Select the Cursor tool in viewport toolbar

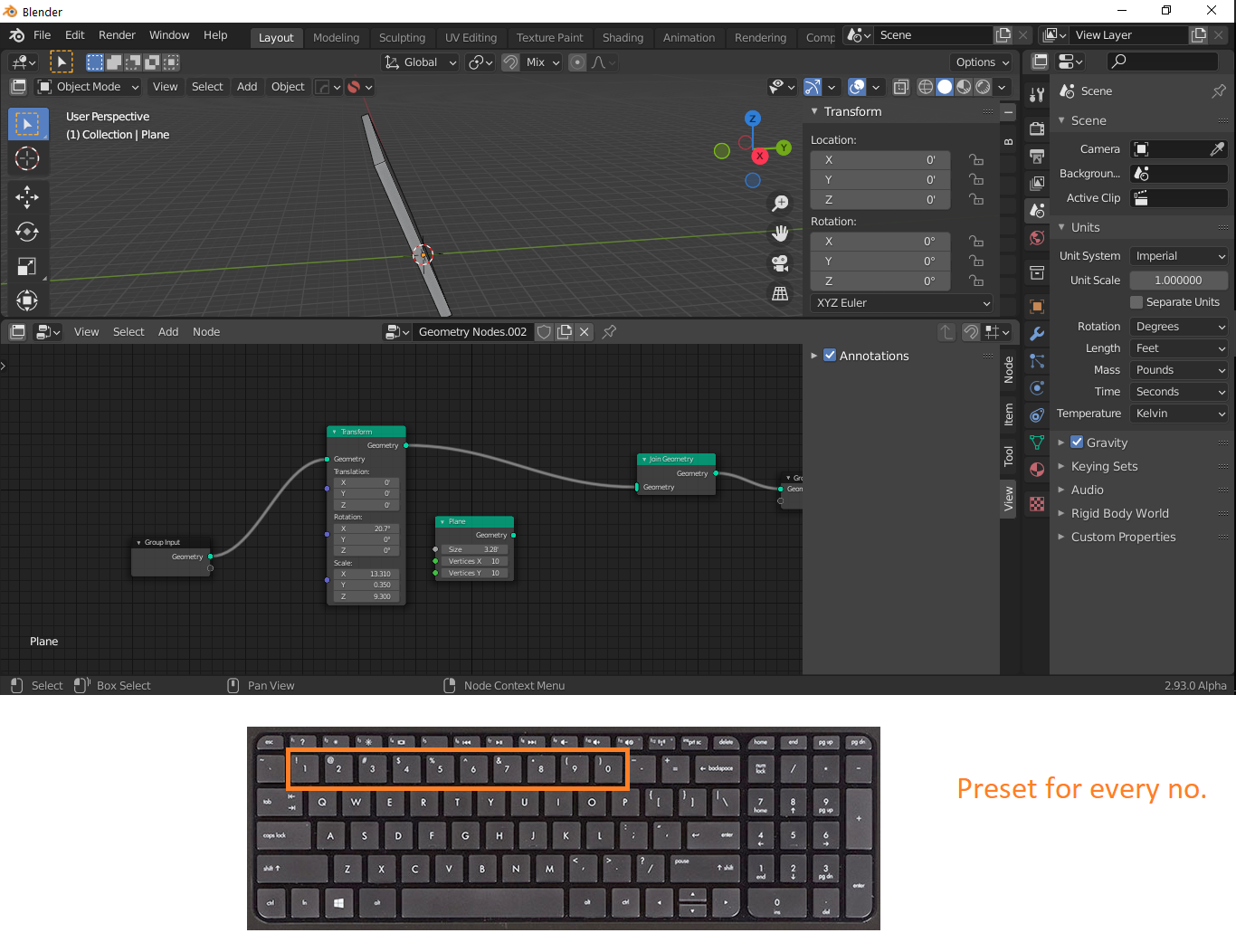pyautogui.click(x=27, y=158)
